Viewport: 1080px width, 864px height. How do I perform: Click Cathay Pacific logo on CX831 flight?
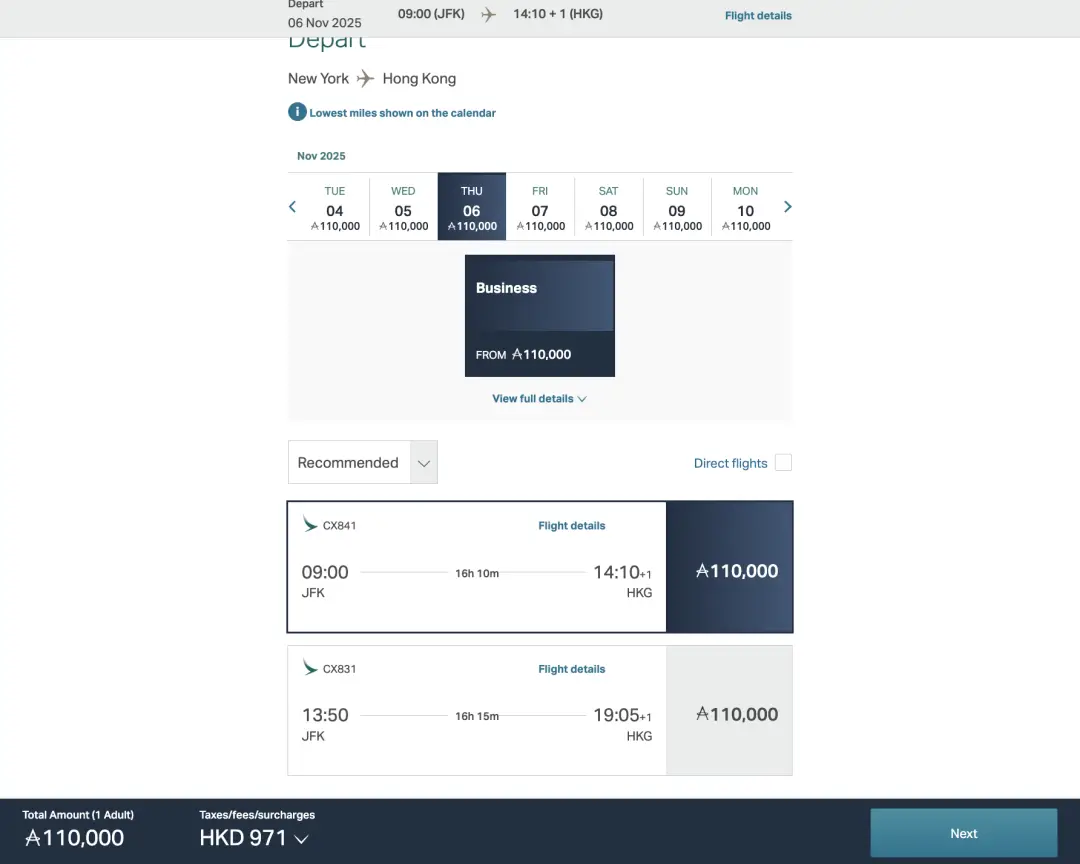(310, 668)
